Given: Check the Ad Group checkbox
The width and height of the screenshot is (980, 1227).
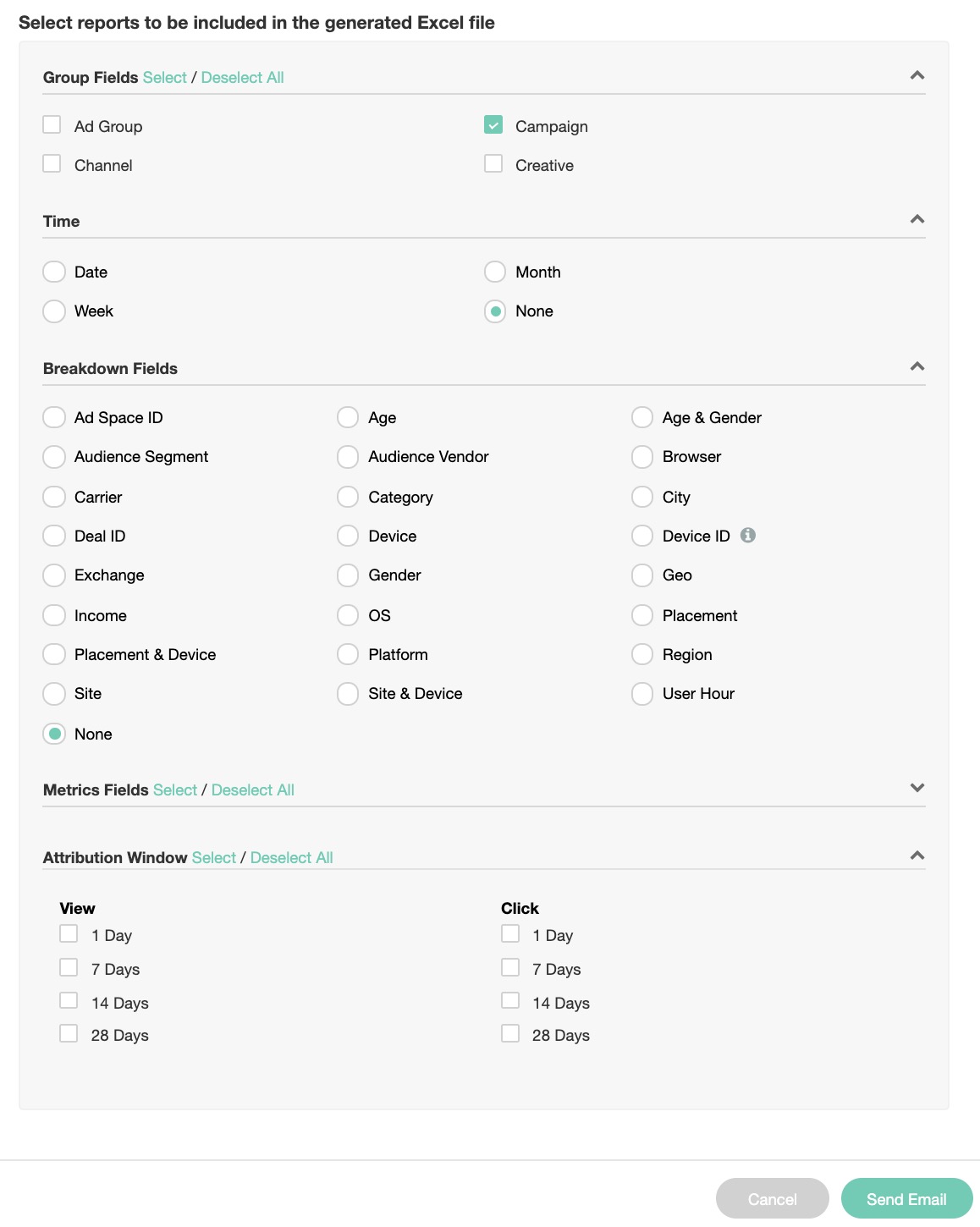Looking at the screenshot, I should click(52, 125).
